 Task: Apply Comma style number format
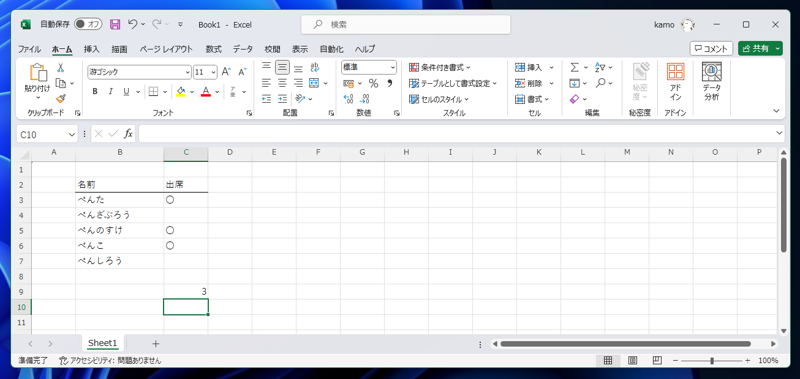(390, 83)
